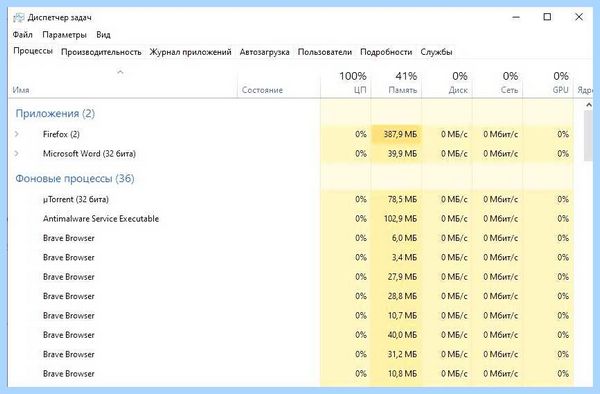Open the Файл menu

point(22,35)
